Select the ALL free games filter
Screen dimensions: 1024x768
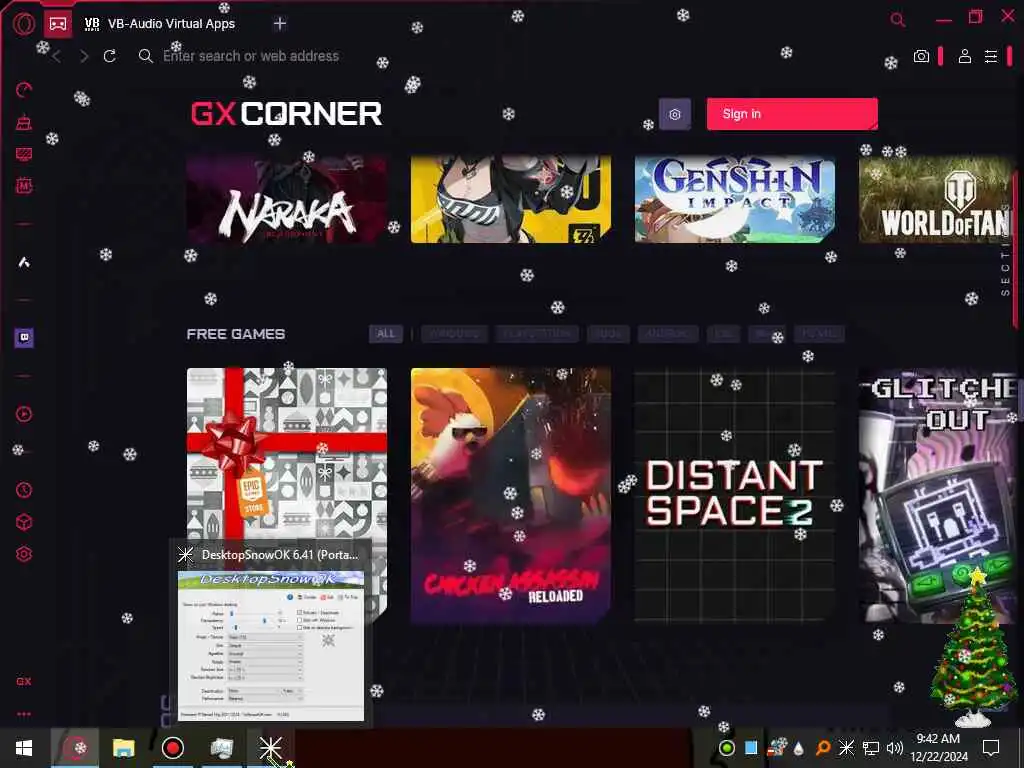pos(386,334)
